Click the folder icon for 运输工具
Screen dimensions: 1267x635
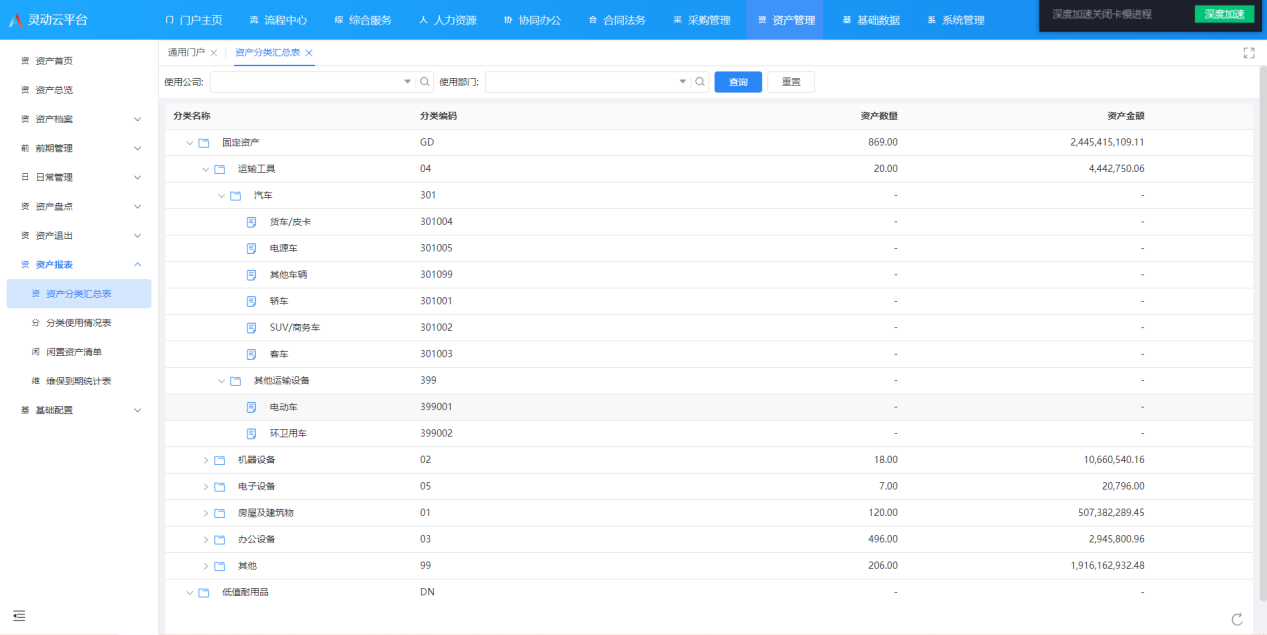tap(220, 169)
